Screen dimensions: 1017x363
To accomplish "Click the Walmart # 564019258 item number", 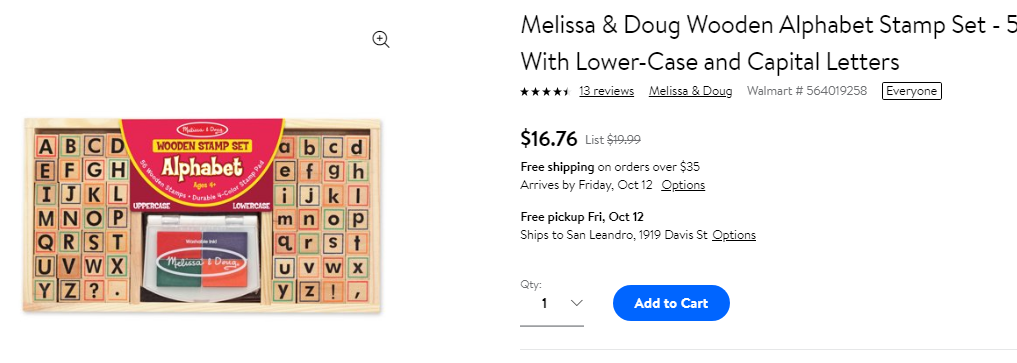I will 807,91.
